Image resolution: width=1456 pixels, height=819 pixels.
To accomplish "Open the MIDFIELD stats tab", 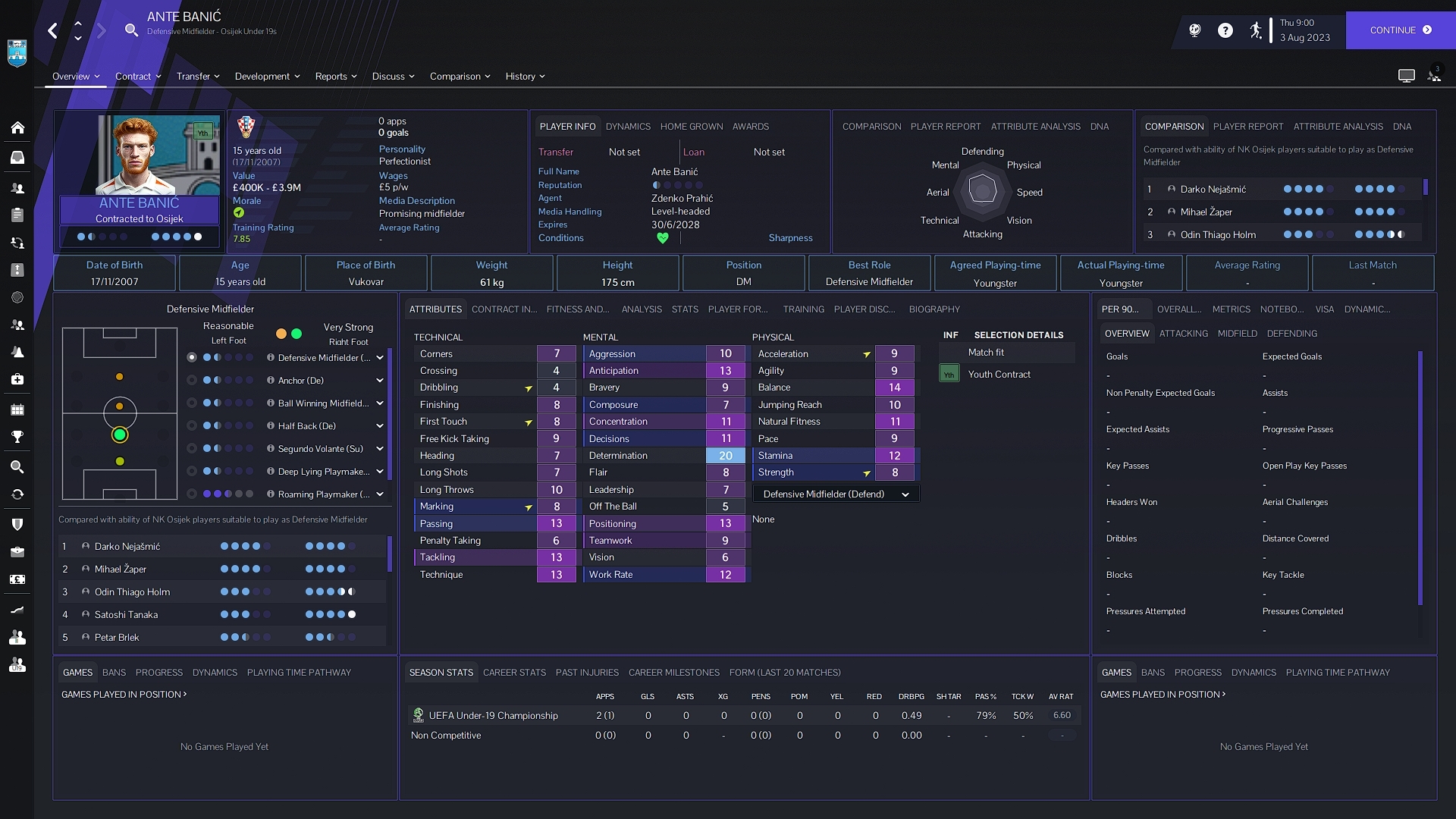I will pos(1237,334).
